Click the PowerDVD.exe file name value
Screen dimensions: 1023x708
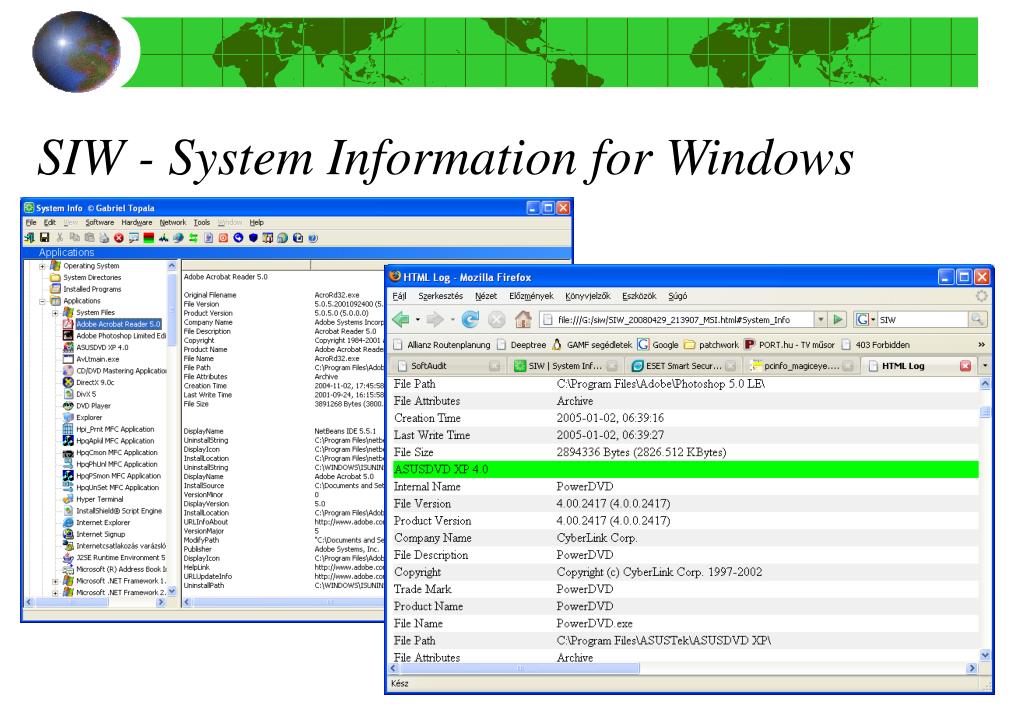[594, 623]
